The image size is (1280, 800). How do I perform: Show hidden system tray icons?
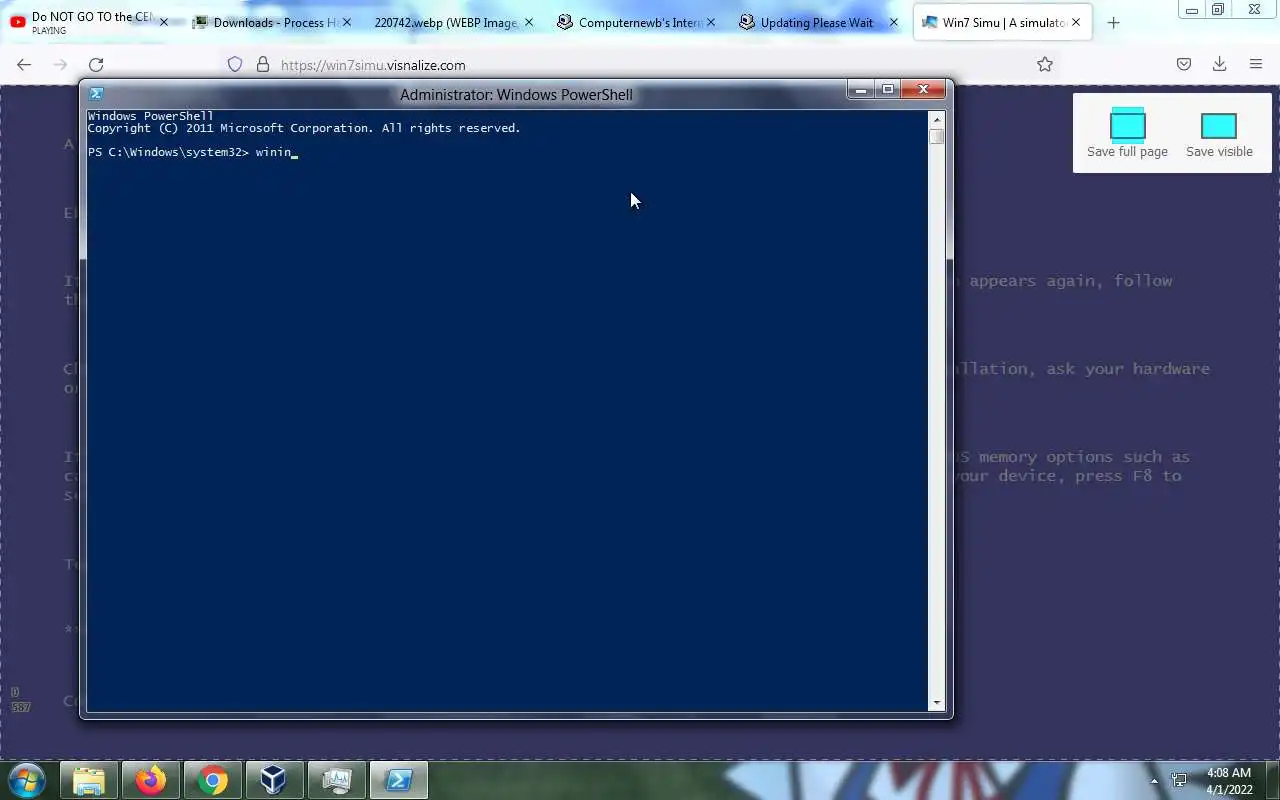[1154, 781]
